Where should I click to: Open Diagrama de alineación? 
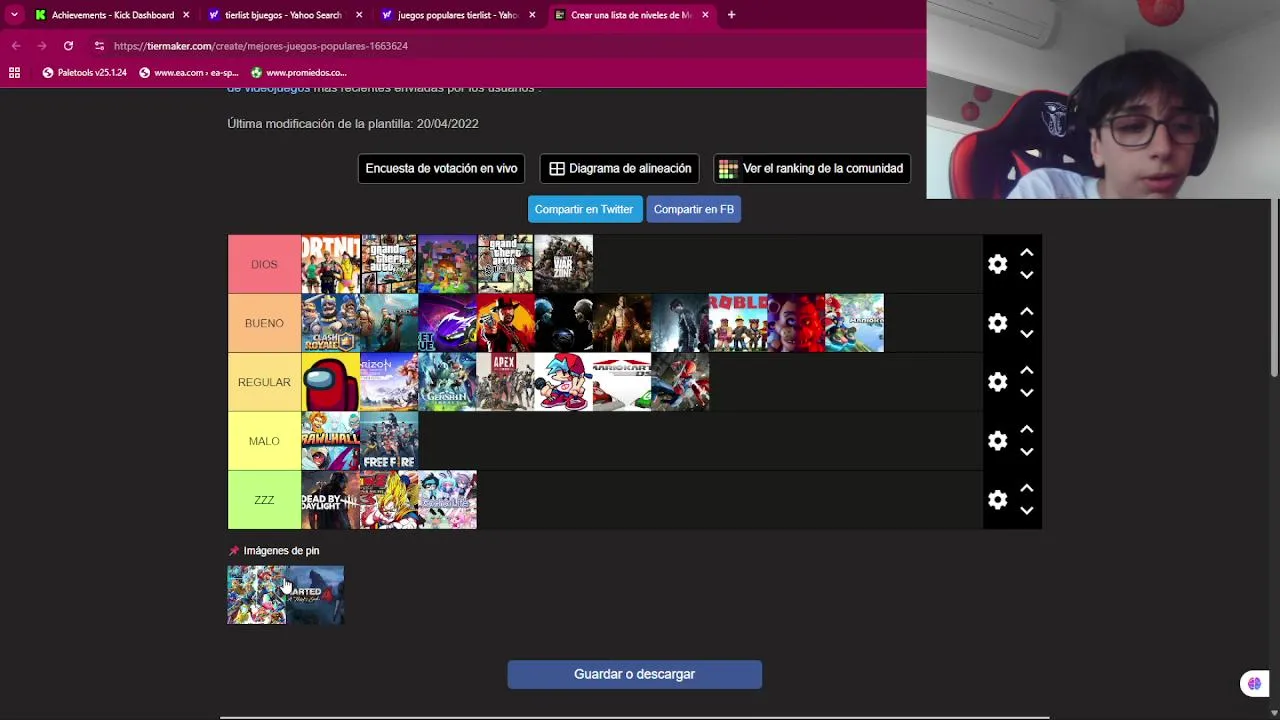coord(620,168)
